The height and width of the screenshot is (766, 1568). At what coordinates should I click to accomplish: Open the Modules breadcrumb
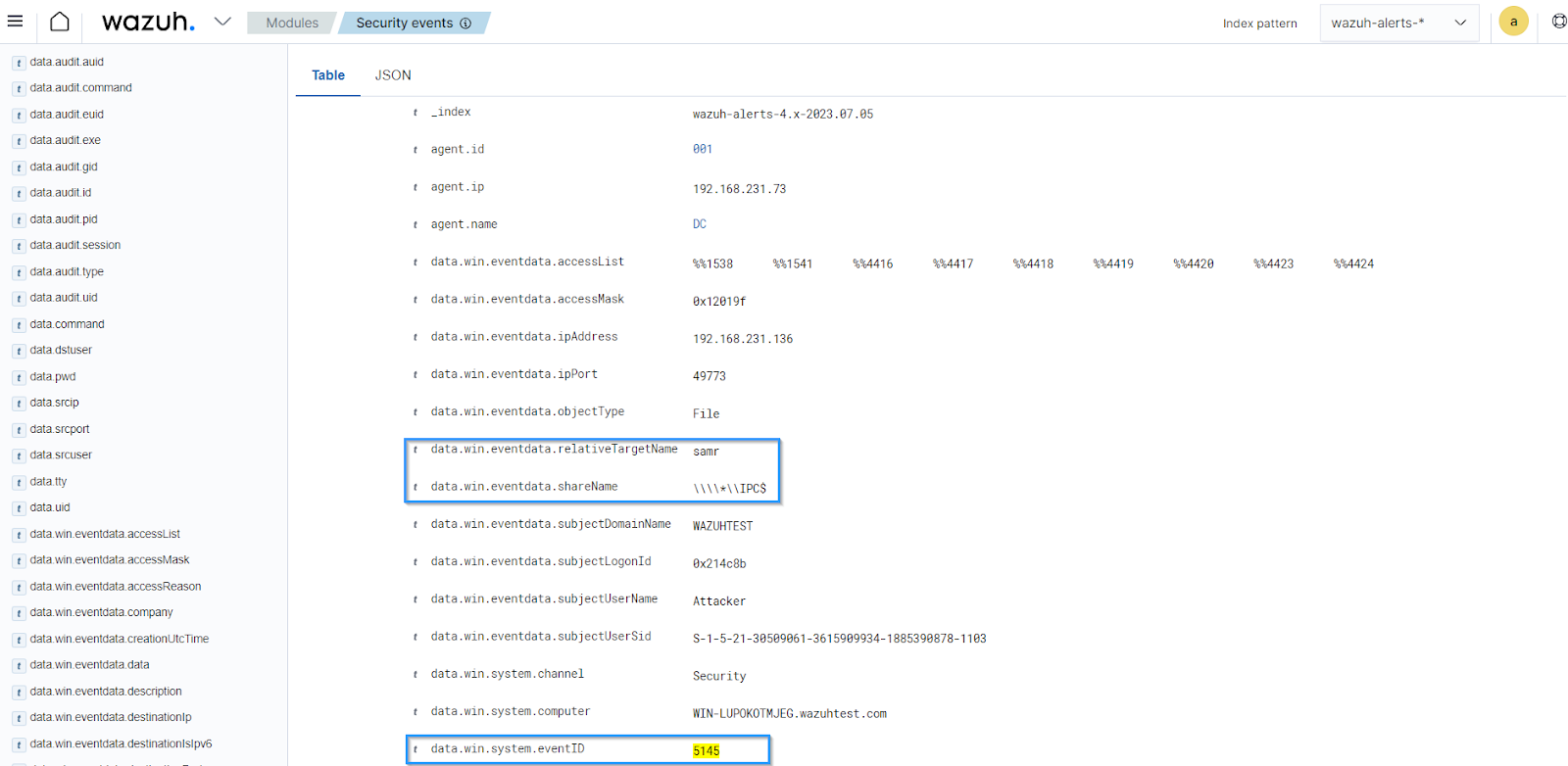(x=292, y=23)
